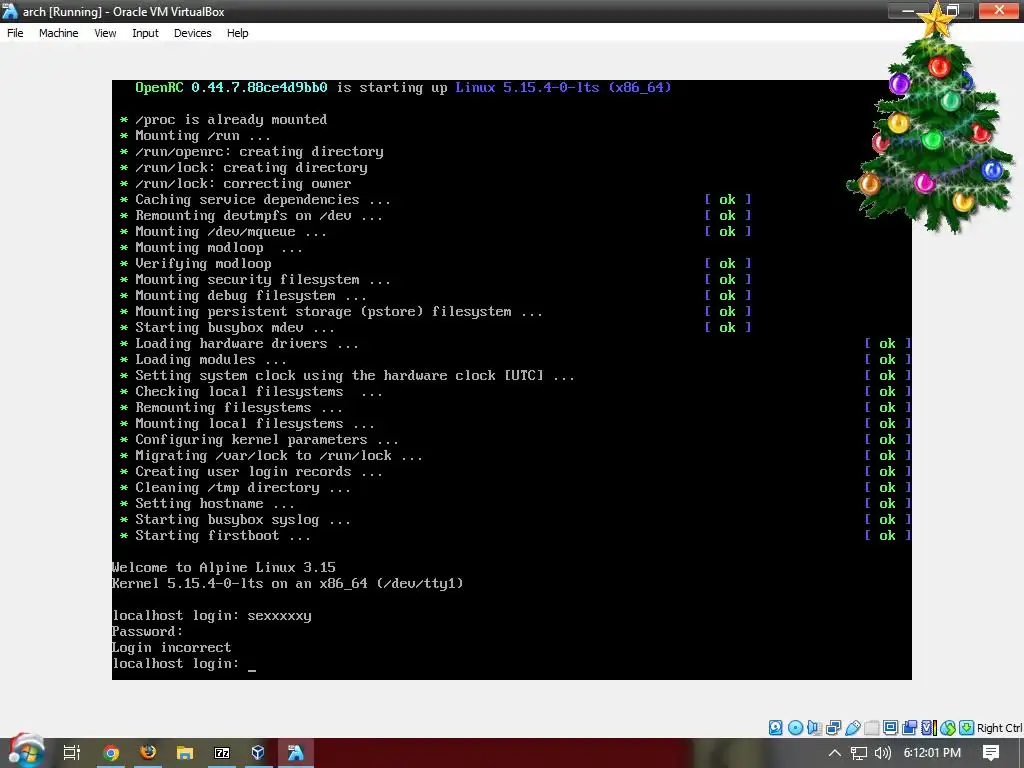
Task: Click the Right Ctrl host key label
Action: tap(1000, 728)
